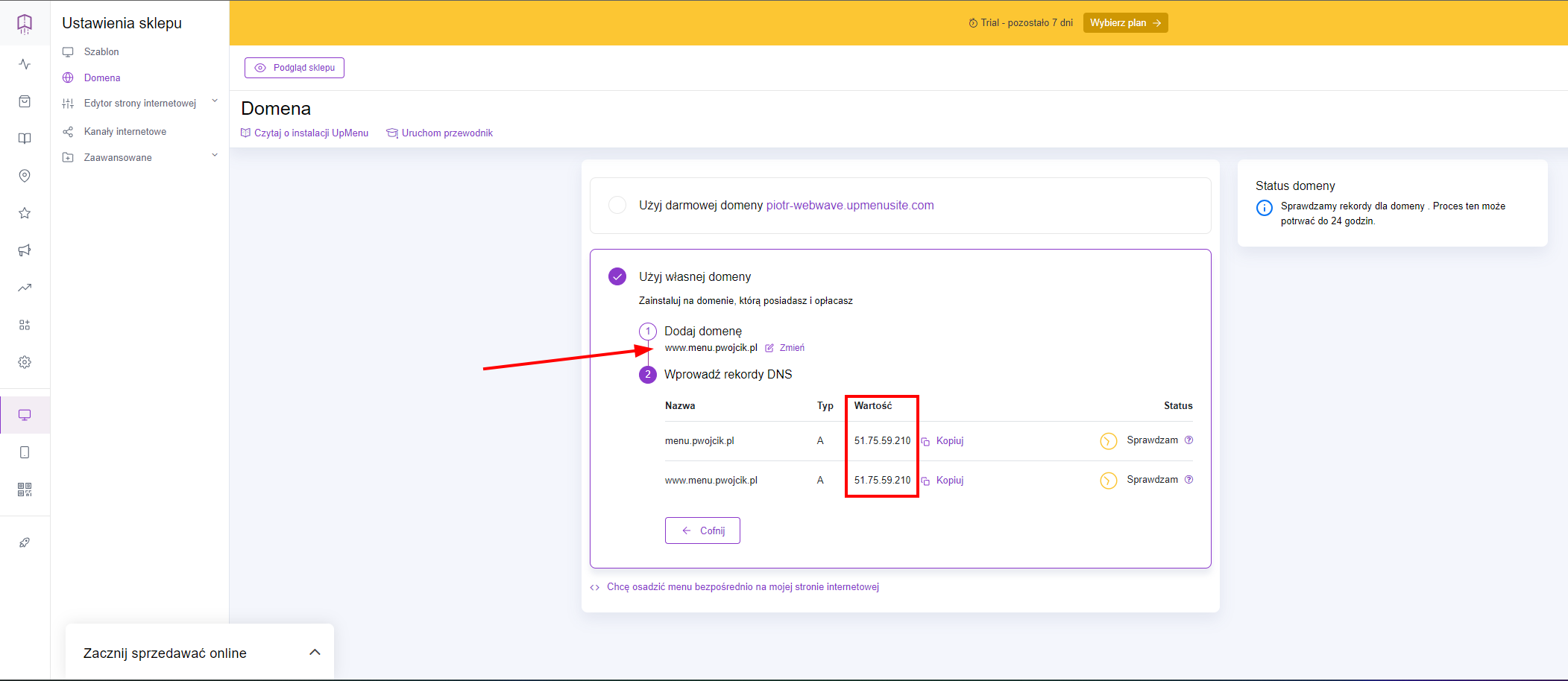The height and width of the screenshot is (681, 1568).
Task: Select the 'Użyj własnej domeny' radio option
Action: [x=617, y=276]
